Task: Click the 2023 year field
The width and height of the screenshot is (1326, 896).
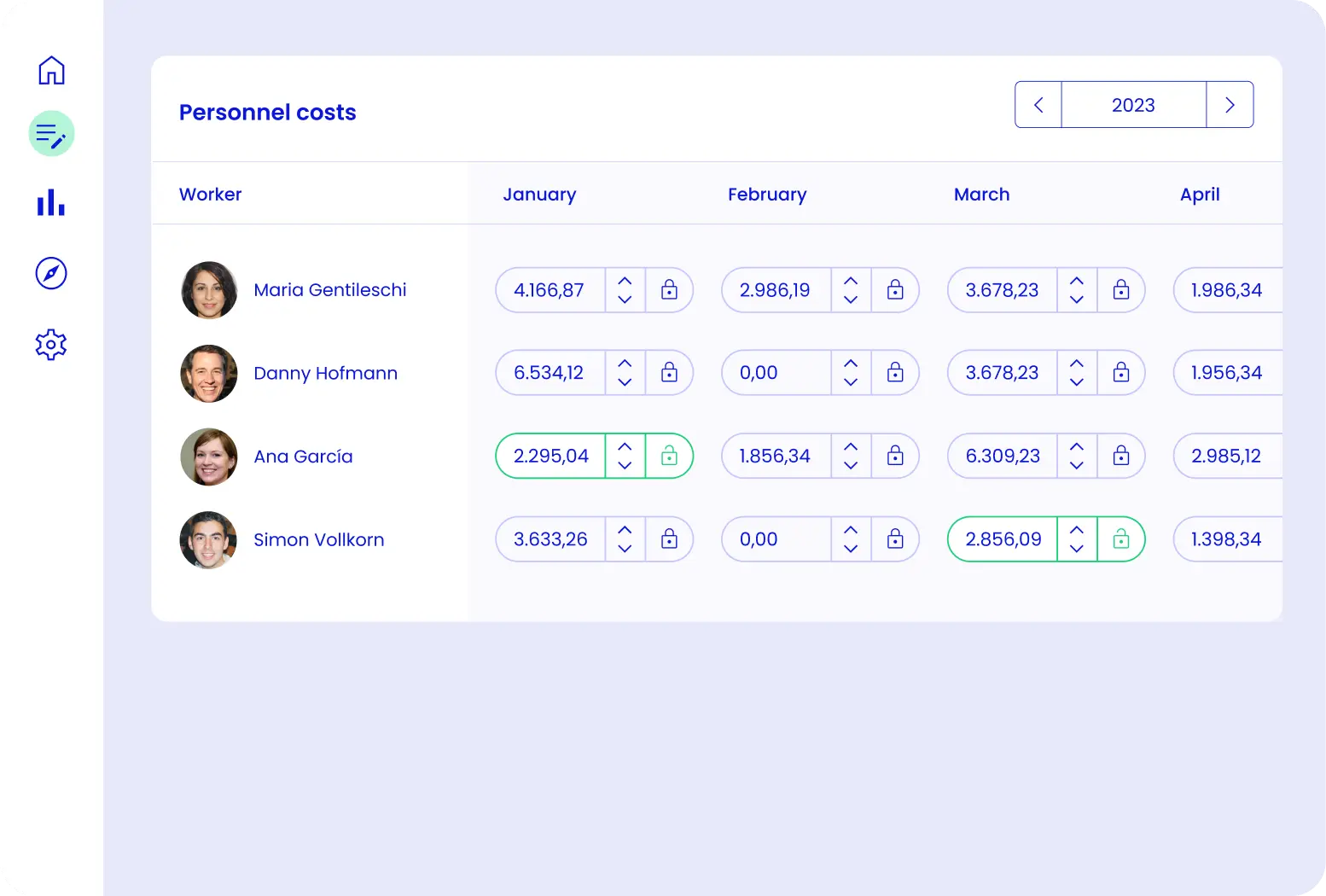Action: tap(1133, 104)
